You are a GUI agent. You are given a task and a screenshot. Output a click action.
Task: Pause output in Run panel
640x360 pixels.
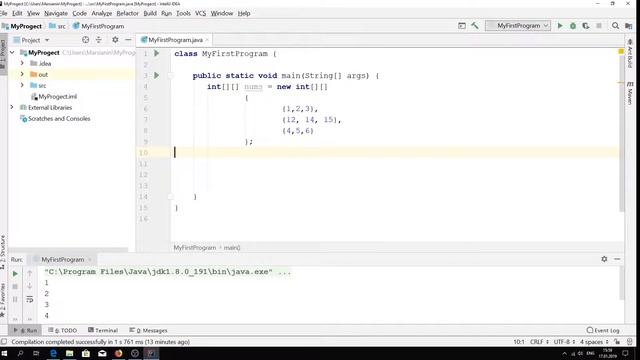(x=15, y=300)
